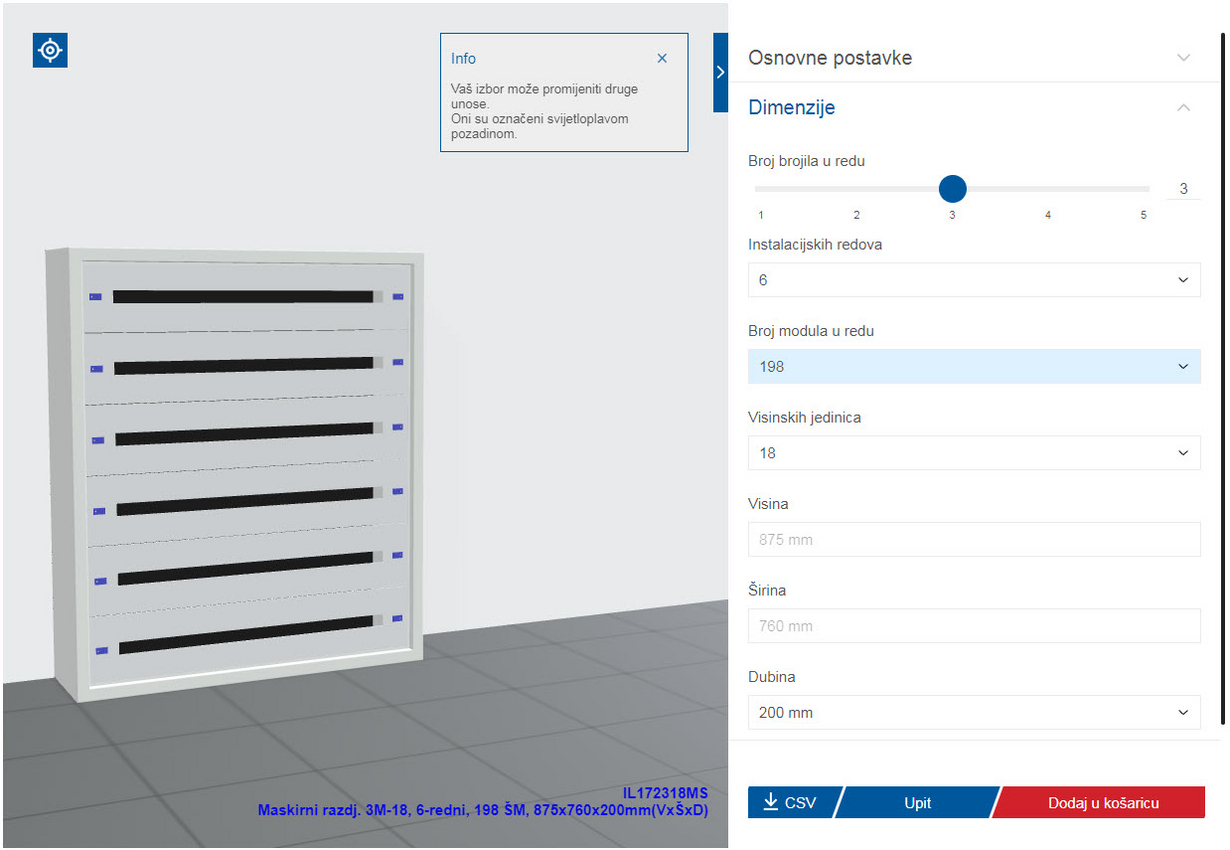The height and width of the screenshot is (850, 1230).
Task: Click the Osnovne postavke section title
Action: click(x=830, y=58)
